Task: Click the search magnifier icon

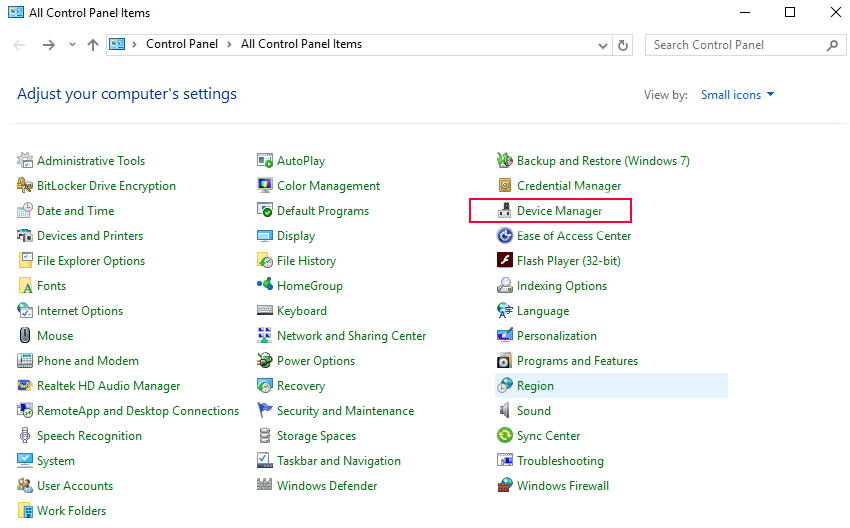Action: coord(832,46)
